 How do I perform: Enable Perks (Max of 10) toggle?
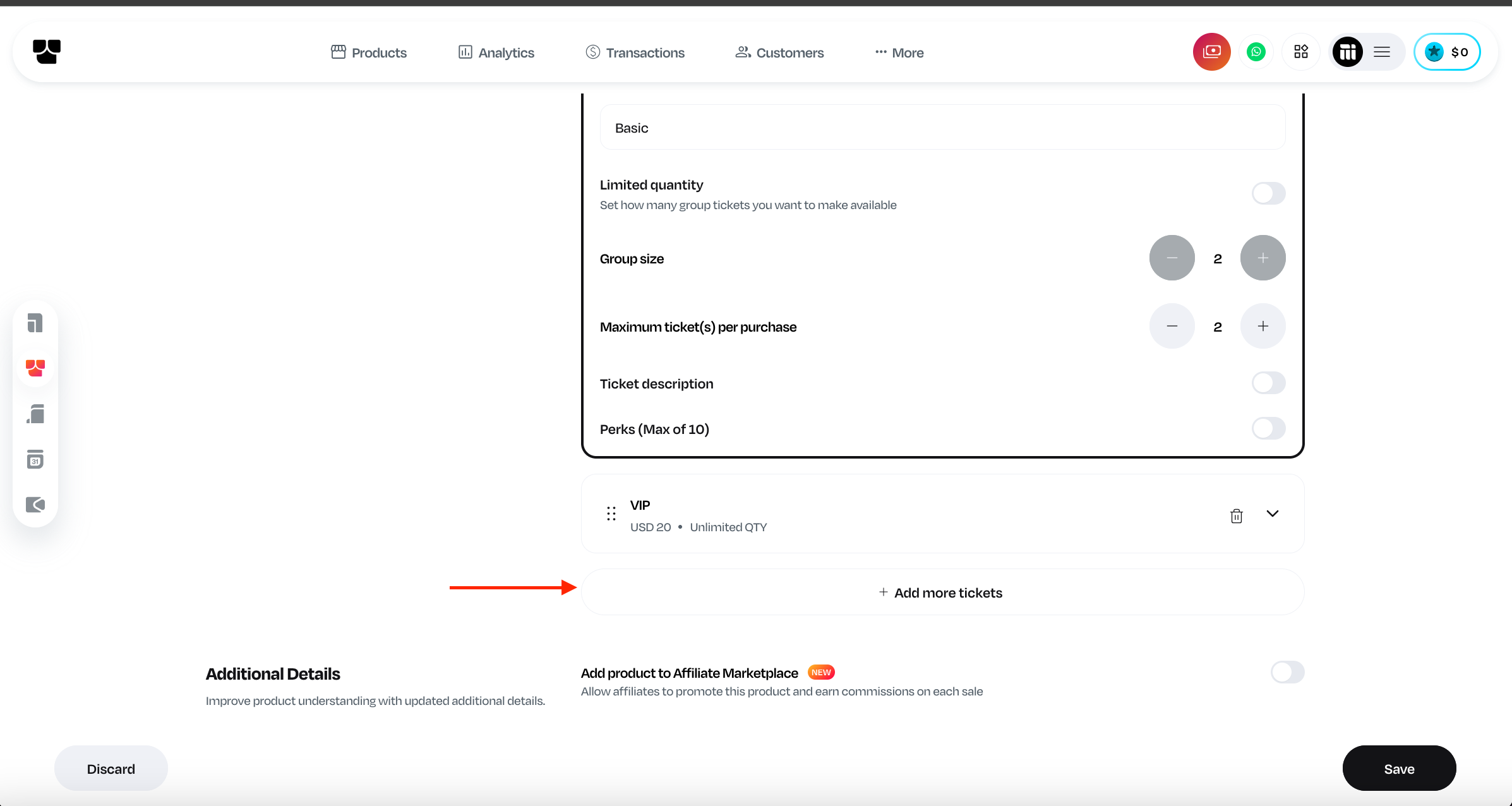click(1268, 428)
